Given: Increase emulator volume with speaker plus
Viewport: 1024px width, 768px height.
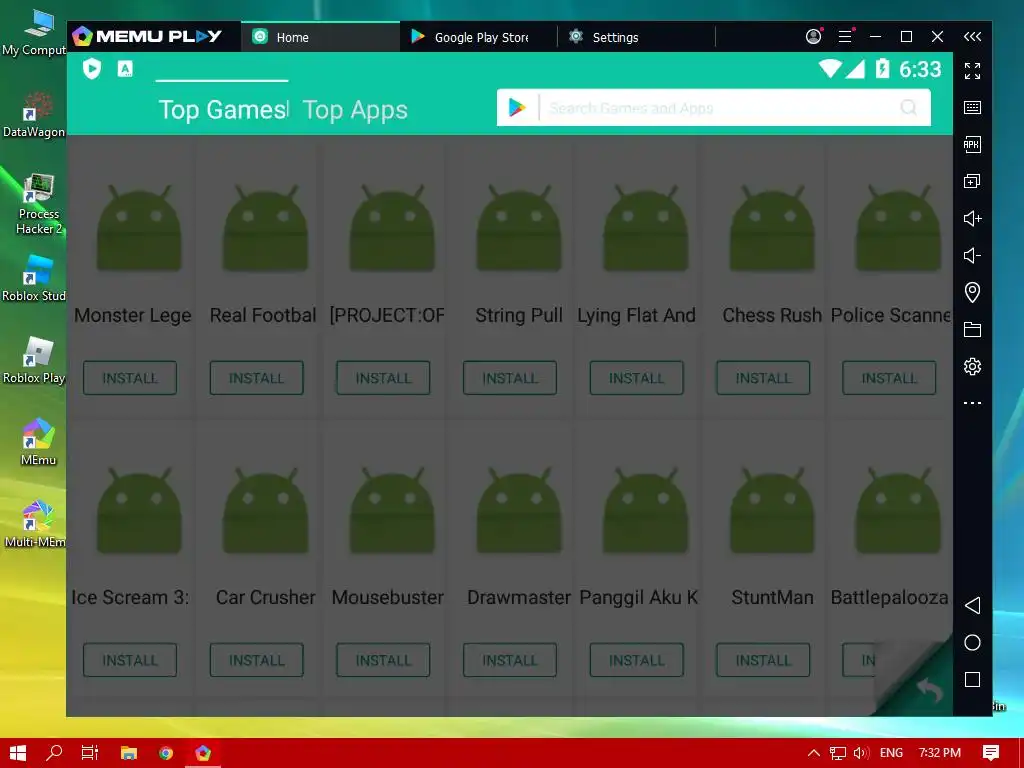Looking at the screenshot, I should tap(972, 218).
